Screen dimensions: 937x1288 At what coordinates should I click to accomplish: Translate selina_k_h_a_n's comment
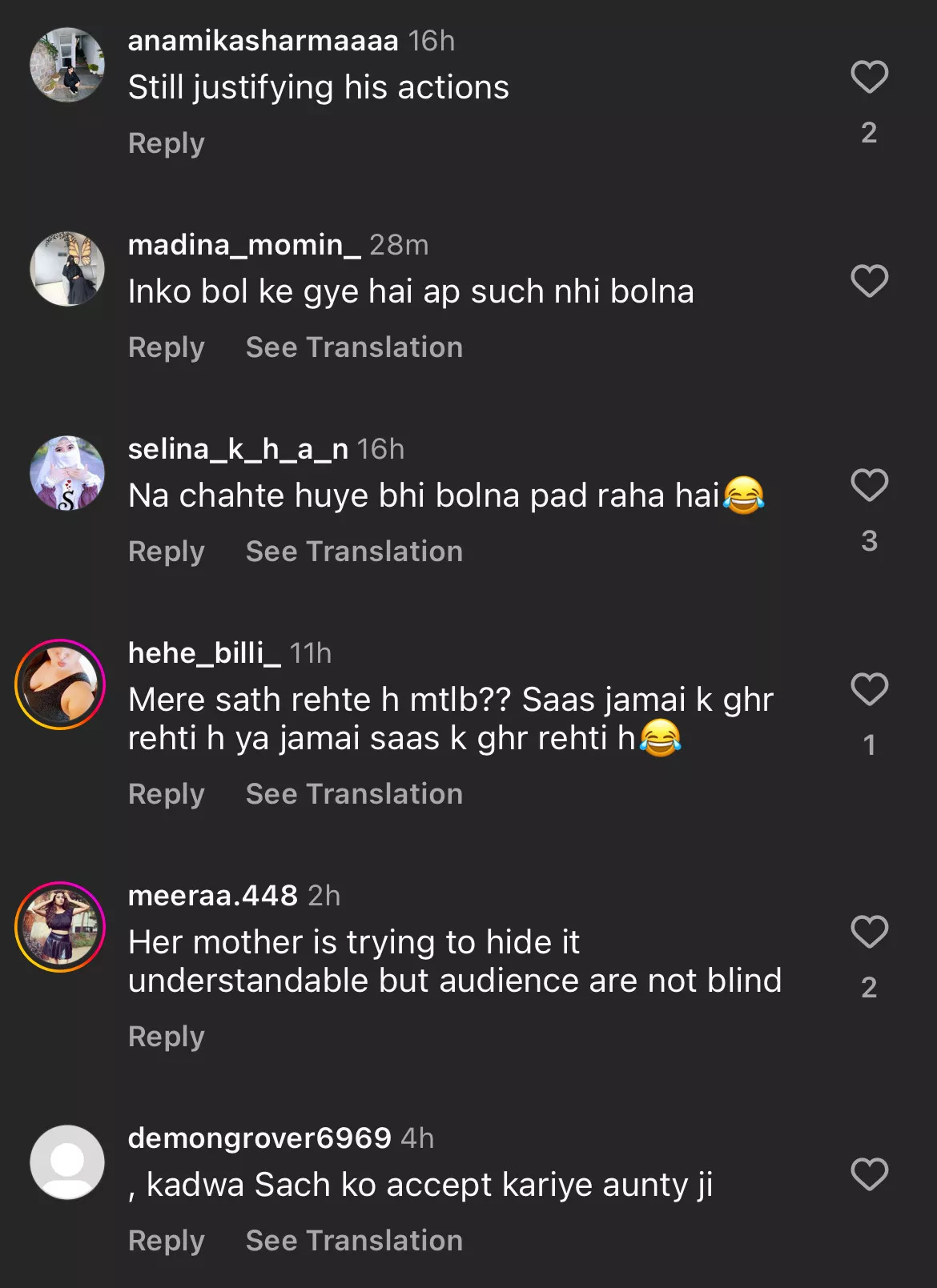pos(354,552)
